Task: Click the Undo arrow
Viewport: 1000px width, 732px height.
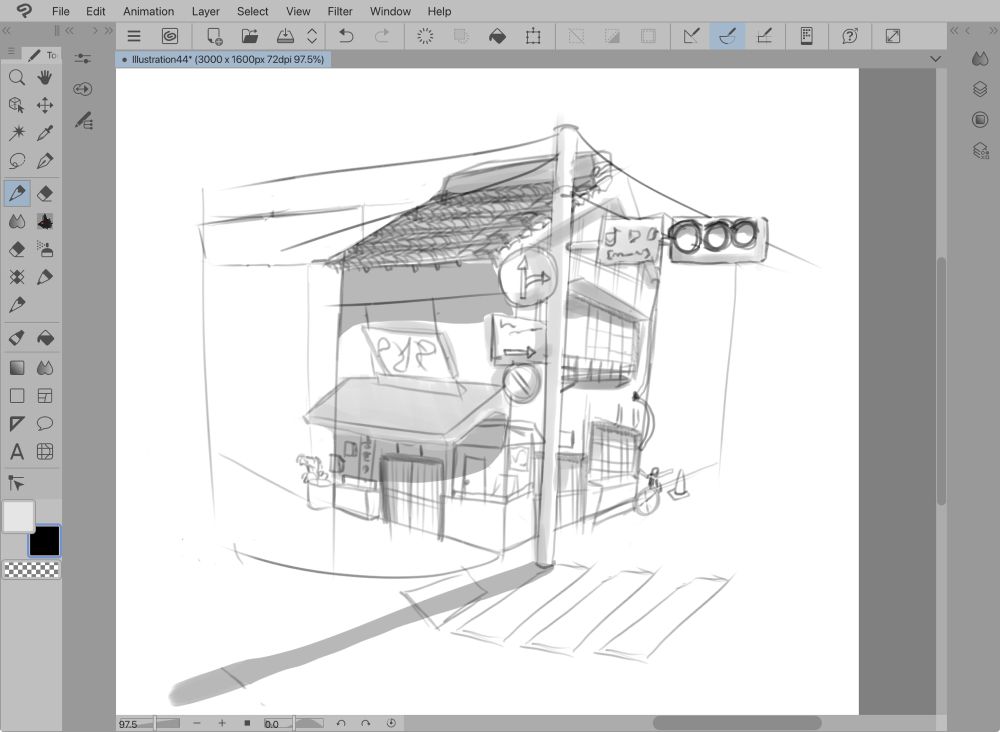Action: tap(346, 36)
